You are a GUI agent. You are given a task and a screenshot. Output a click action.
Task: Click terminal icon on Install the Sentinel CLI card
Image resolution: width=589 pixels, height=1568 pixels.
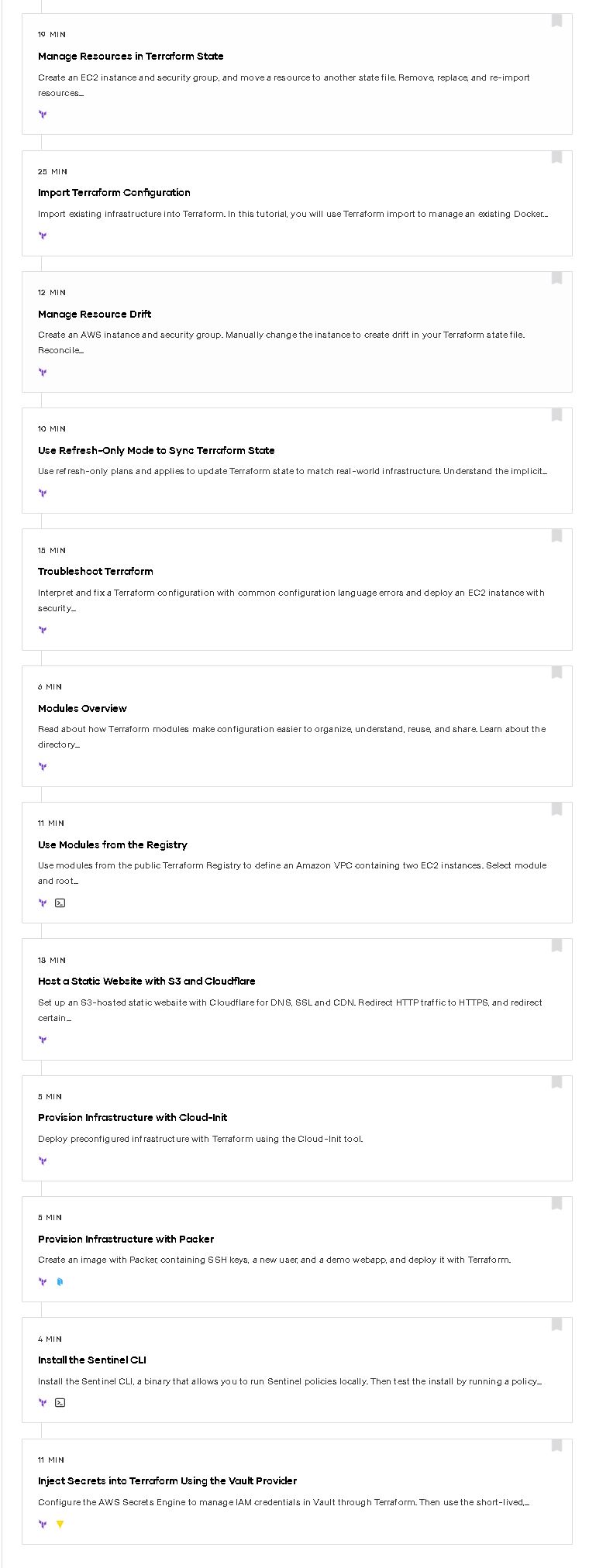click(60, 1403)
